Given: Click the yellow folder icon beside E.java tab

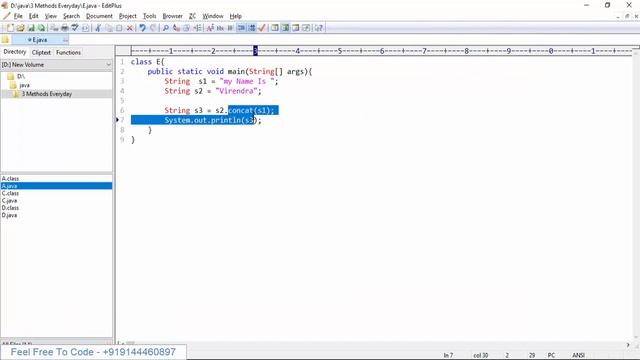Looking at the screenshot, I should 5,40.
